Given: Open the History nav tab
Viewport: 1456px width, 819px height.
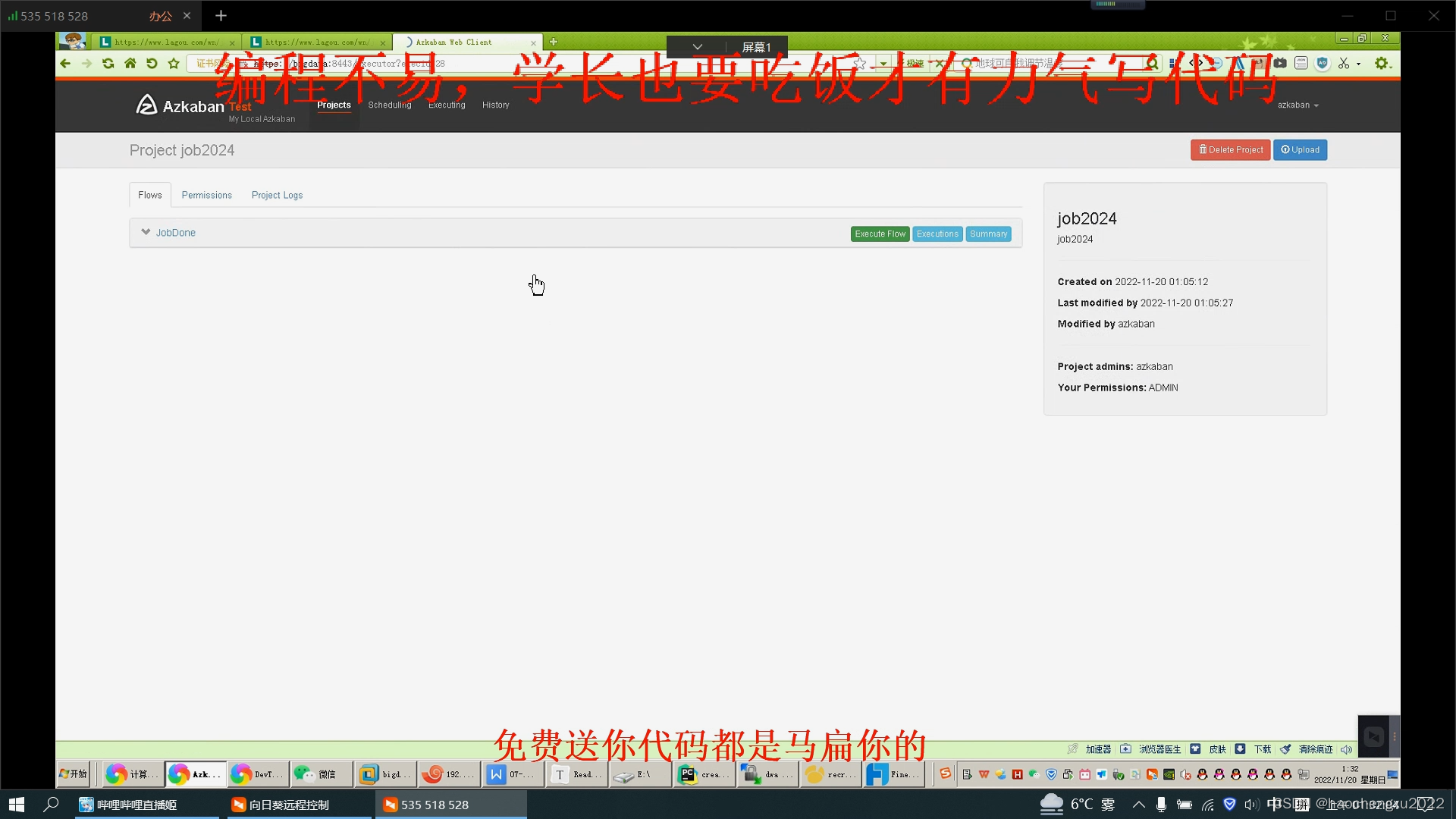Looking at the screenshot, I should [x=496, y=105].
